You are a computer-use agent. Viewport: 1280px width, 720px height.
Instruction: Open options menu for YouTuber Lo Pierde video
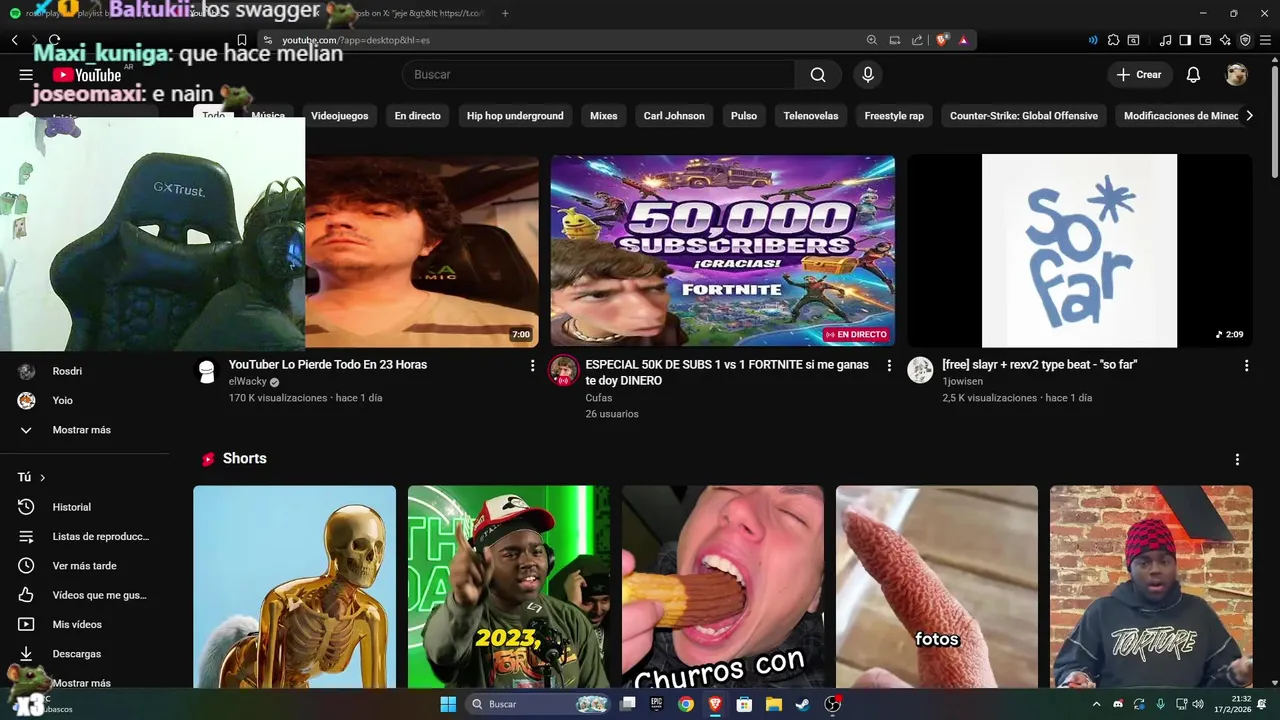[x=532, y=366]
